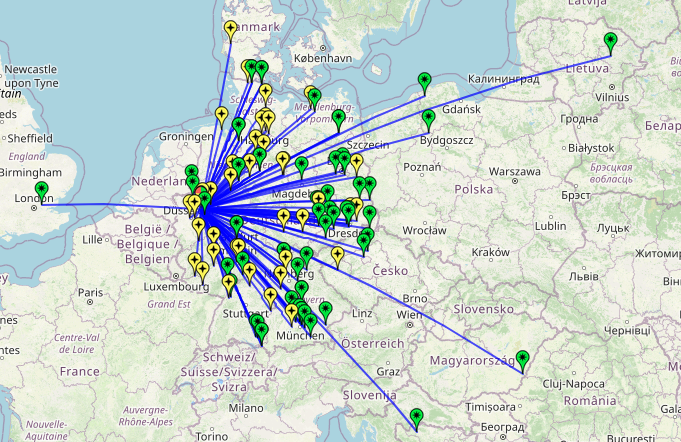Open the green marker above Szczecin

click(339, 119)
